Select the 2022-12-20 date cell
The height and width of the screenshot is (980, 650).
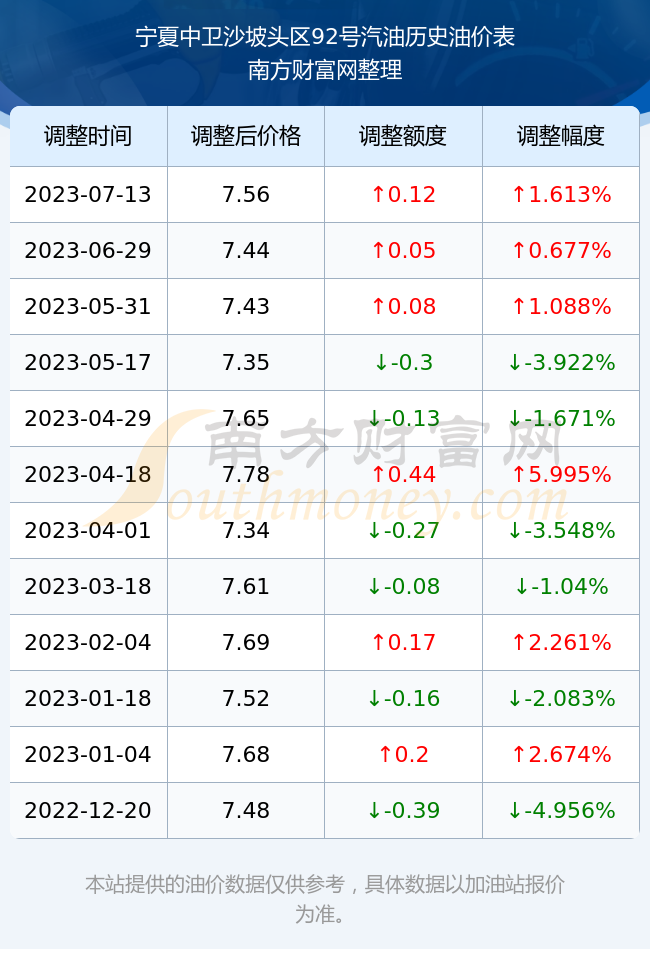point(88,810)
